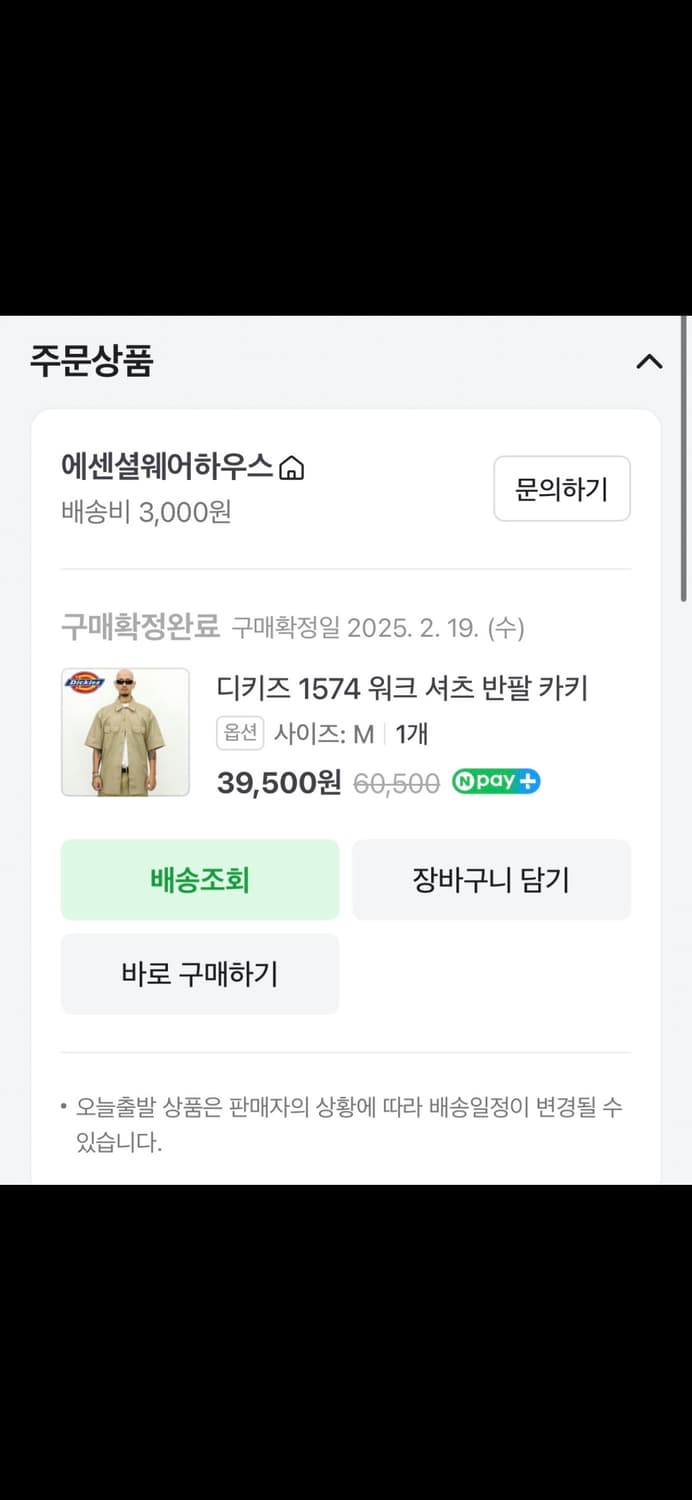Click the 옵션 size badge
The width and height of the screenshot is (692, 1500).
[240, 734]
